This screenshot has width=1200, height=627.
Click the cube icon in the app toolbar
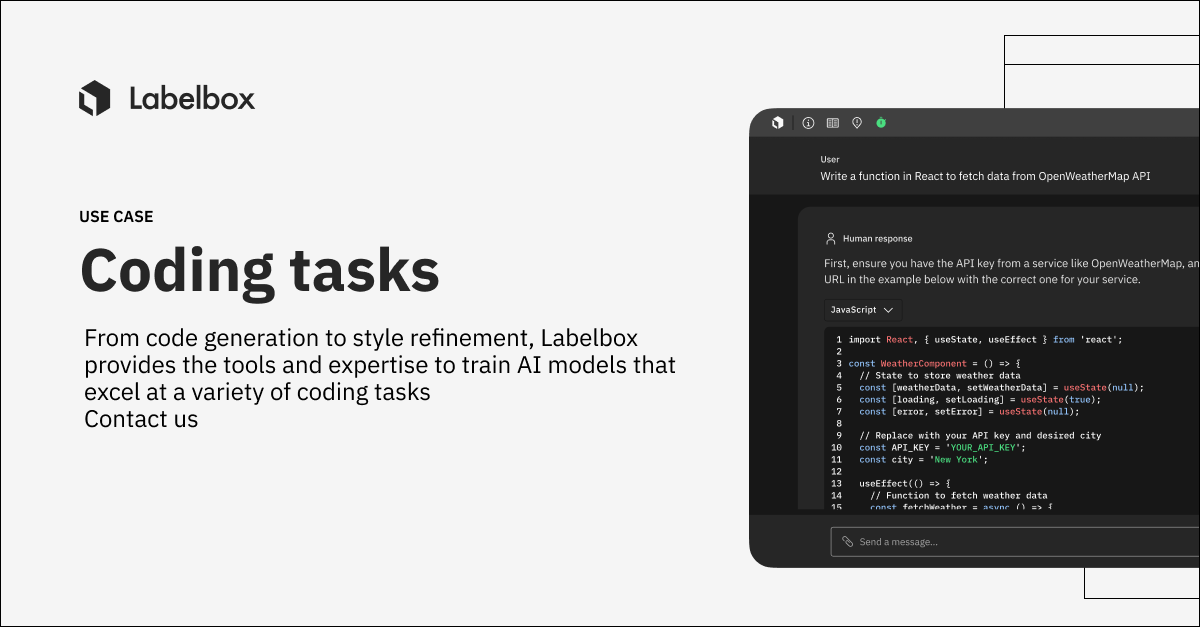(x=779, y=122)
